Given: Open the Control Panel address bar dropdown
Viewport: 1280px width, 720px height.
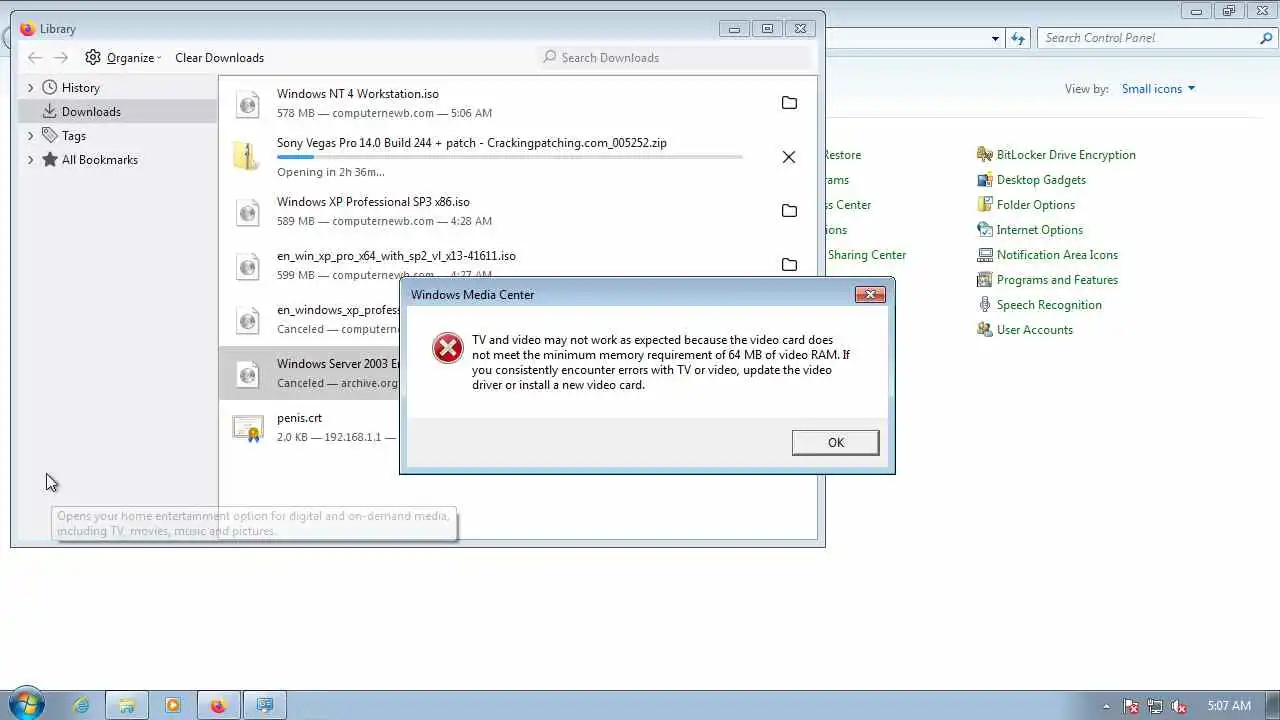Looking at the screenshot, I should 995,38.
